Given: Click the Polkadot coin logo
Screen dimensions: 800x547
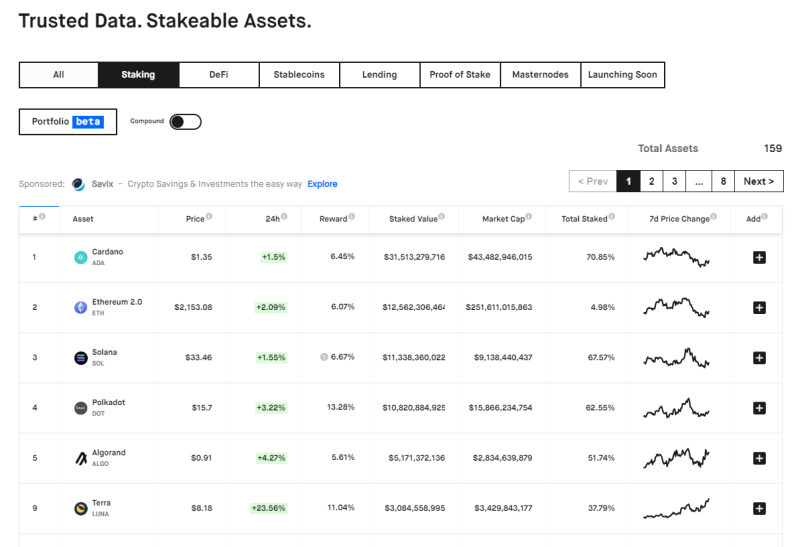Looking at the screenshot, I should click(x=81, y=408).
